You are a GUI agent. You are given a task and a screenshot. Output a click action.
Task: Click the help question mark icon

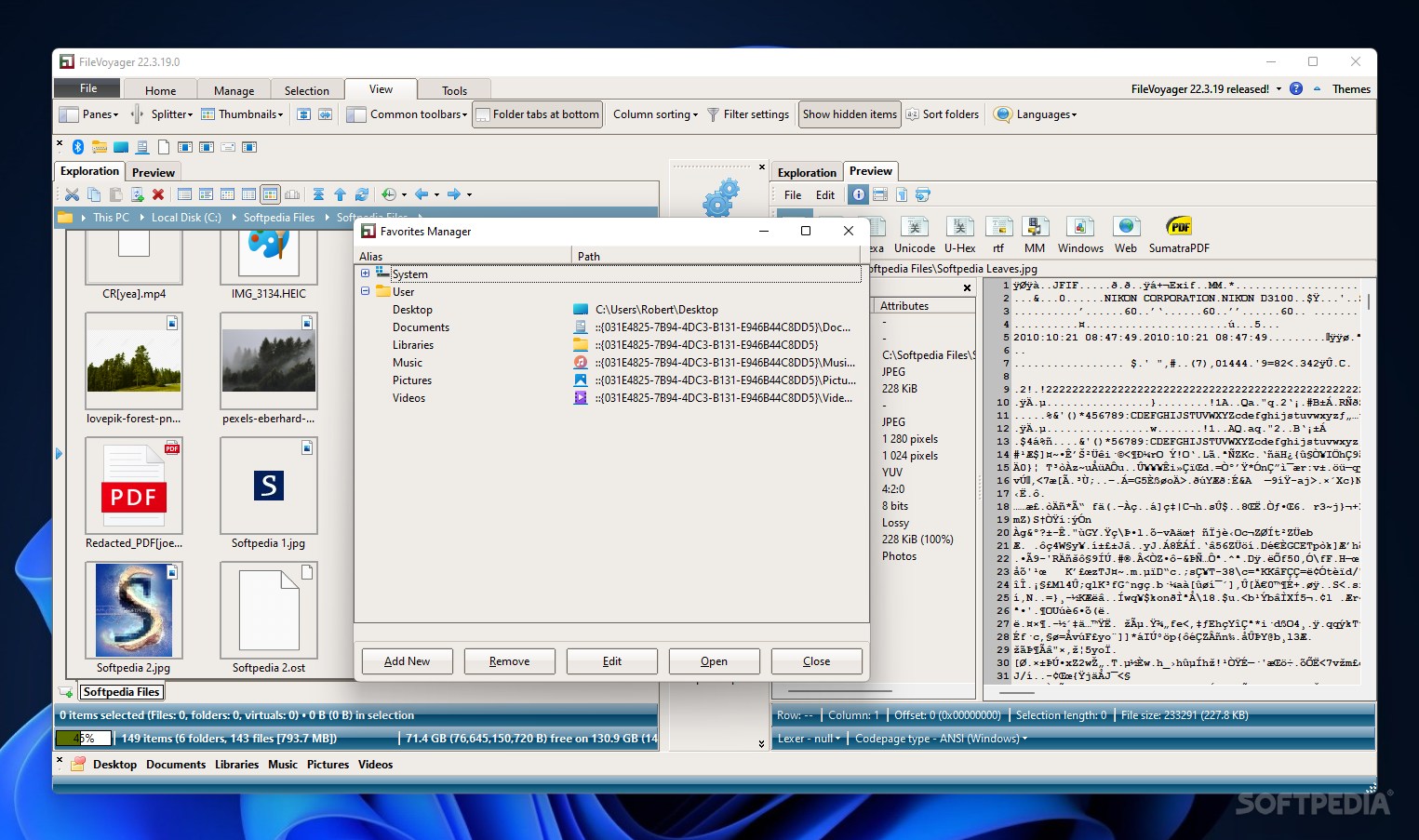point(1296,89)
